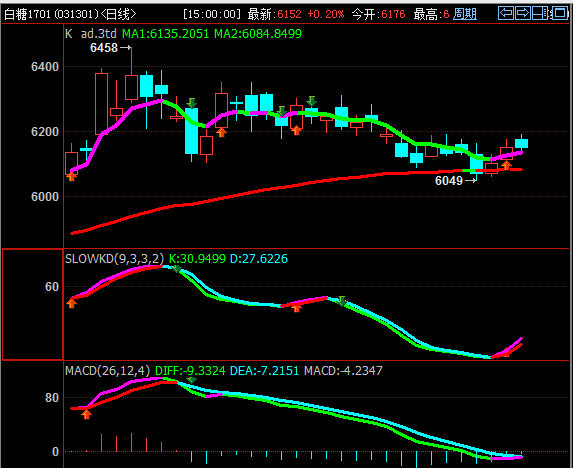The width and height of the screenshot is (573, 468).
Task: Click the 6200 price axis label
Action: click(x=45, y=132)
